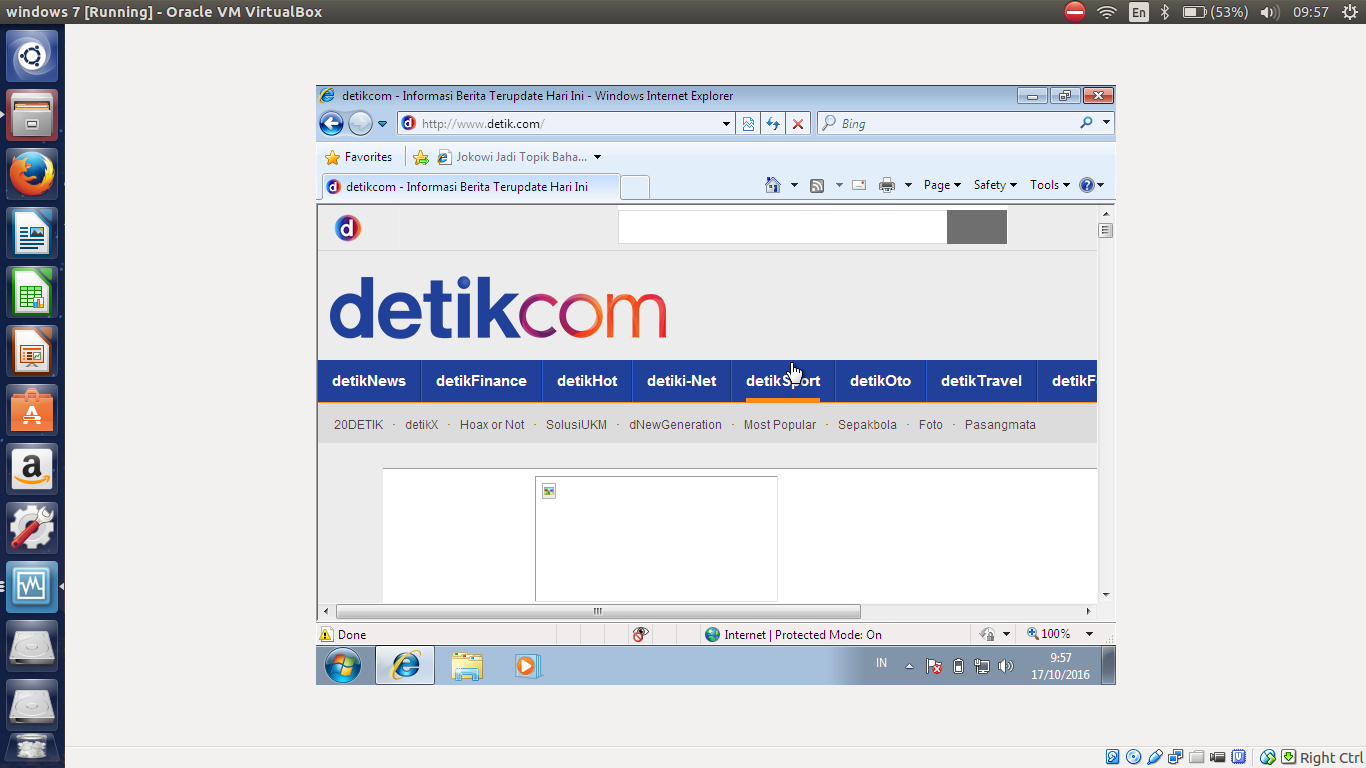
Task: Open detikTravel navigation item
Action: tap(981, 381)
